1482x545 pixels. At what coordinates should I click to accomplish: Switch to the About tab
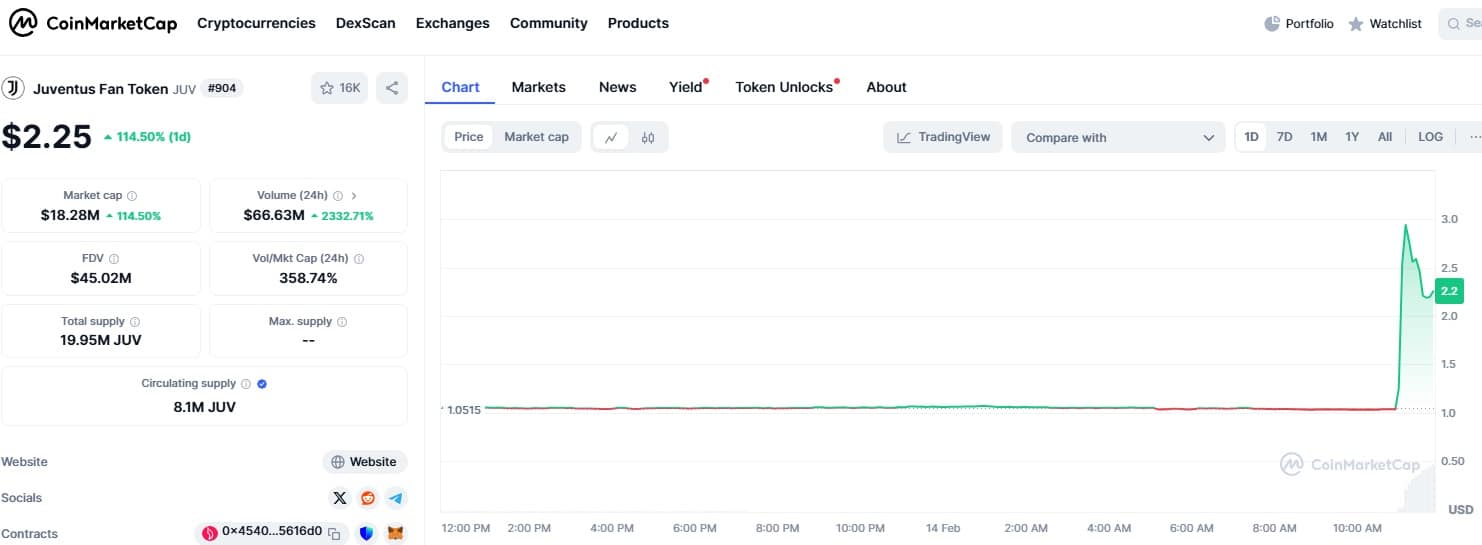(x=886, y=87)
